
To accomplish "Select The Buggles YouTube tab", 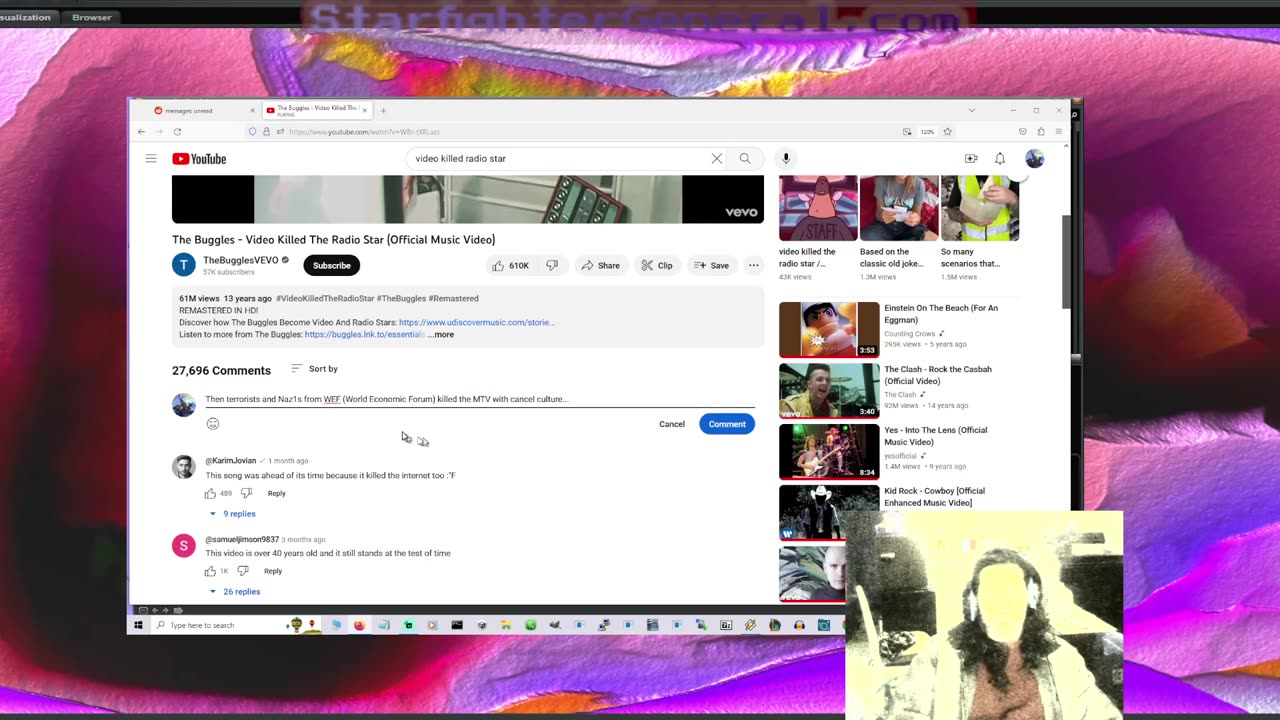I will [x=315, y=110].
